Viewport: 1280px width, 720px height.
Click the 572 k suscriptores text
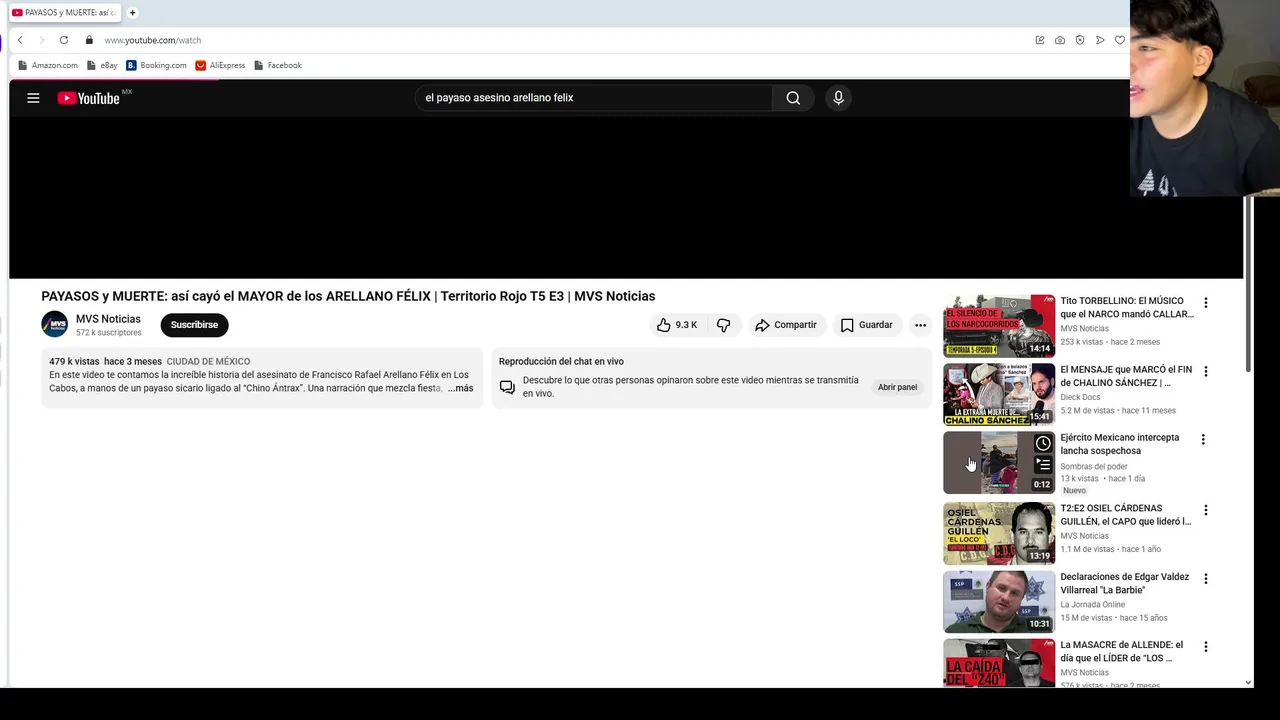109,333
